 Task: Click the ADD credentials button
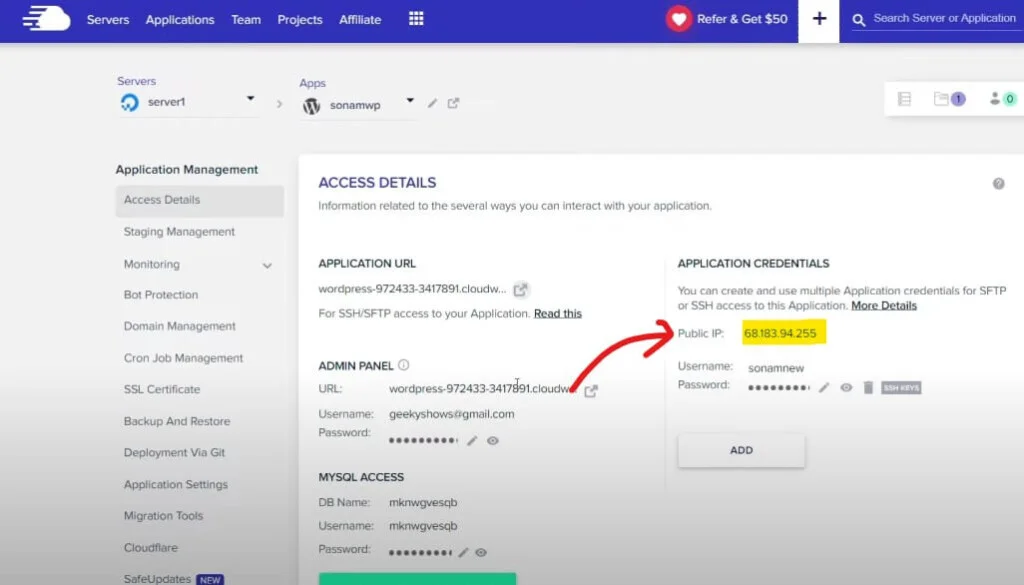(741, 450)
